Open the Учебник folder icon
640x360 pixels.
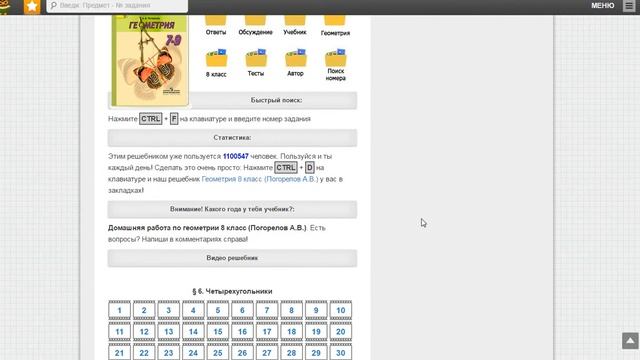click(x=295, y=20)
